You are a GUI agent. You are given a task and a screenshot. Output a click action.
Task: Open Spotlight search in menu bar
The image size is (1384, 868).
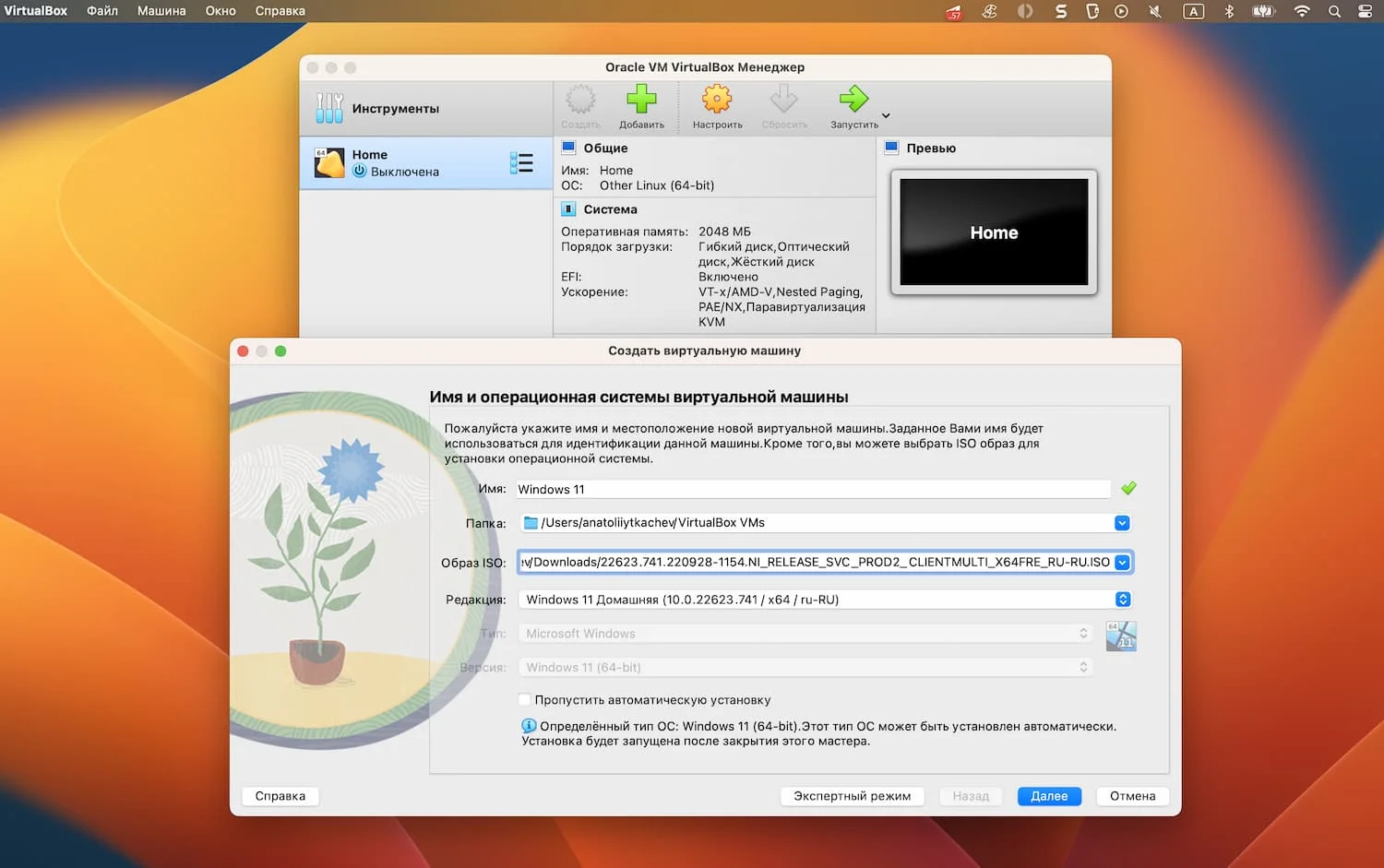pyautogui.click(x=1334, y=11)
